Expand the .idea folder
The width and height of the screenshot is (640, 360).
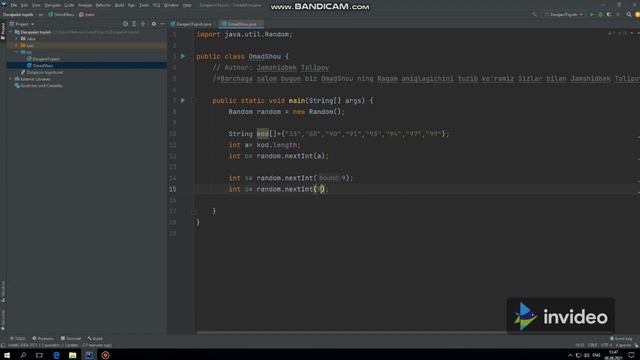[17, 39]
